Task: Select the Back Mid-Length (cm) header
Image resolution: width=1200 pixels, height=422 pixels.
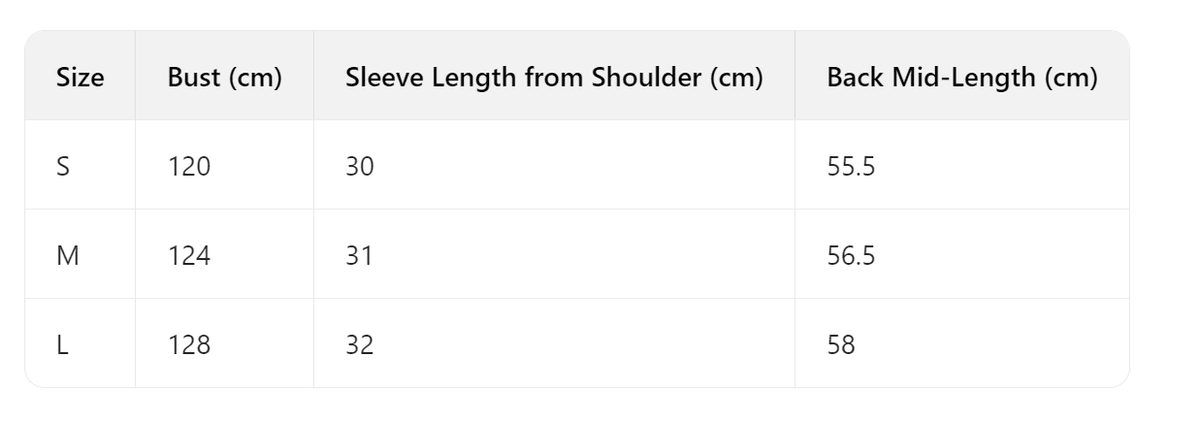Action: pyautogui.click(x=962, y=78)
